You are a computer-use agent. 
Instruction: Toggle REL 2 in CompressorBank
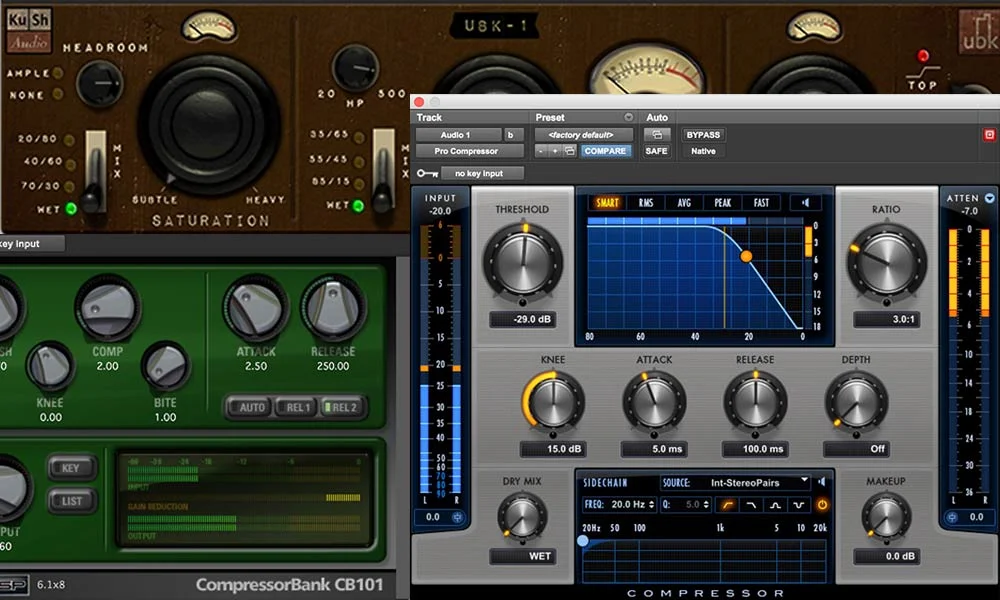tap(342, 407)
